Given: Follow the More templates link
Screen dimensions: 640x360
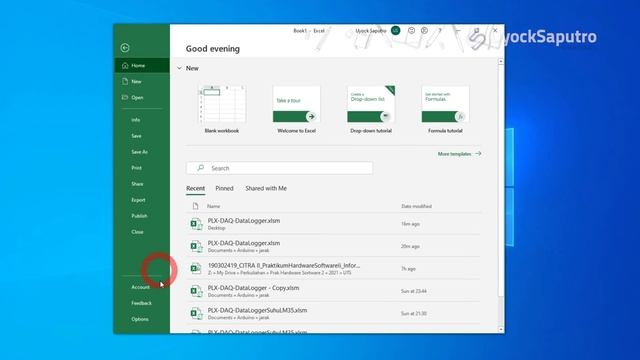Looking at the screenshot, I should [460, 154].
